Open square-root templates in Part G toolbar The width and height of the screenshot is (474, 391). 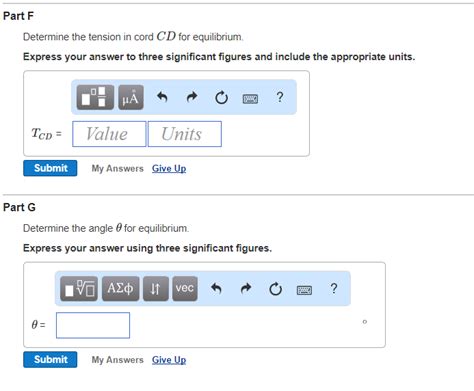pyautogui.click(x=79, y=289)
